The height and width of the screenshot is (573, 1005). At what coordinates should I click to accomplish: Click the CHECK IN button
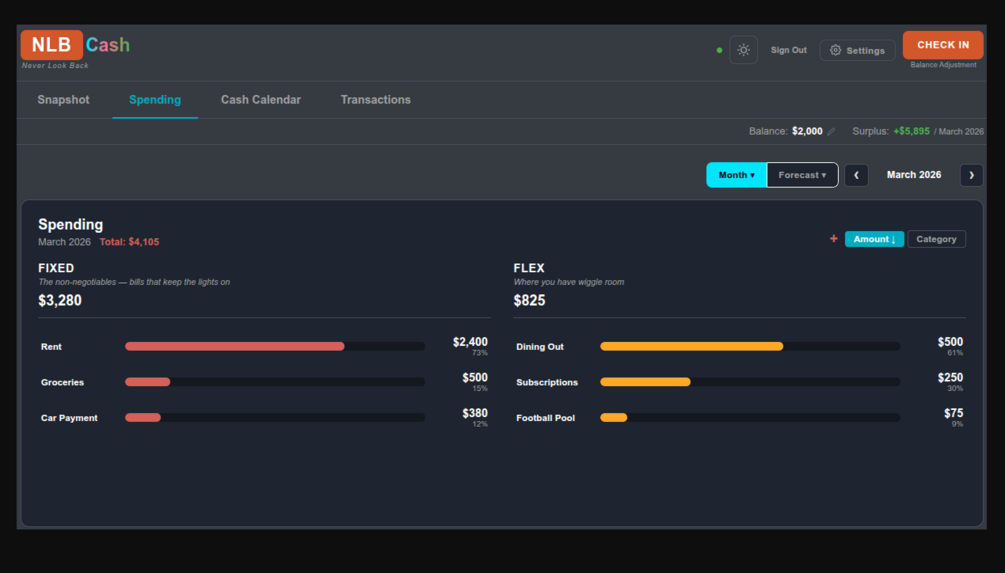[943, 45]
